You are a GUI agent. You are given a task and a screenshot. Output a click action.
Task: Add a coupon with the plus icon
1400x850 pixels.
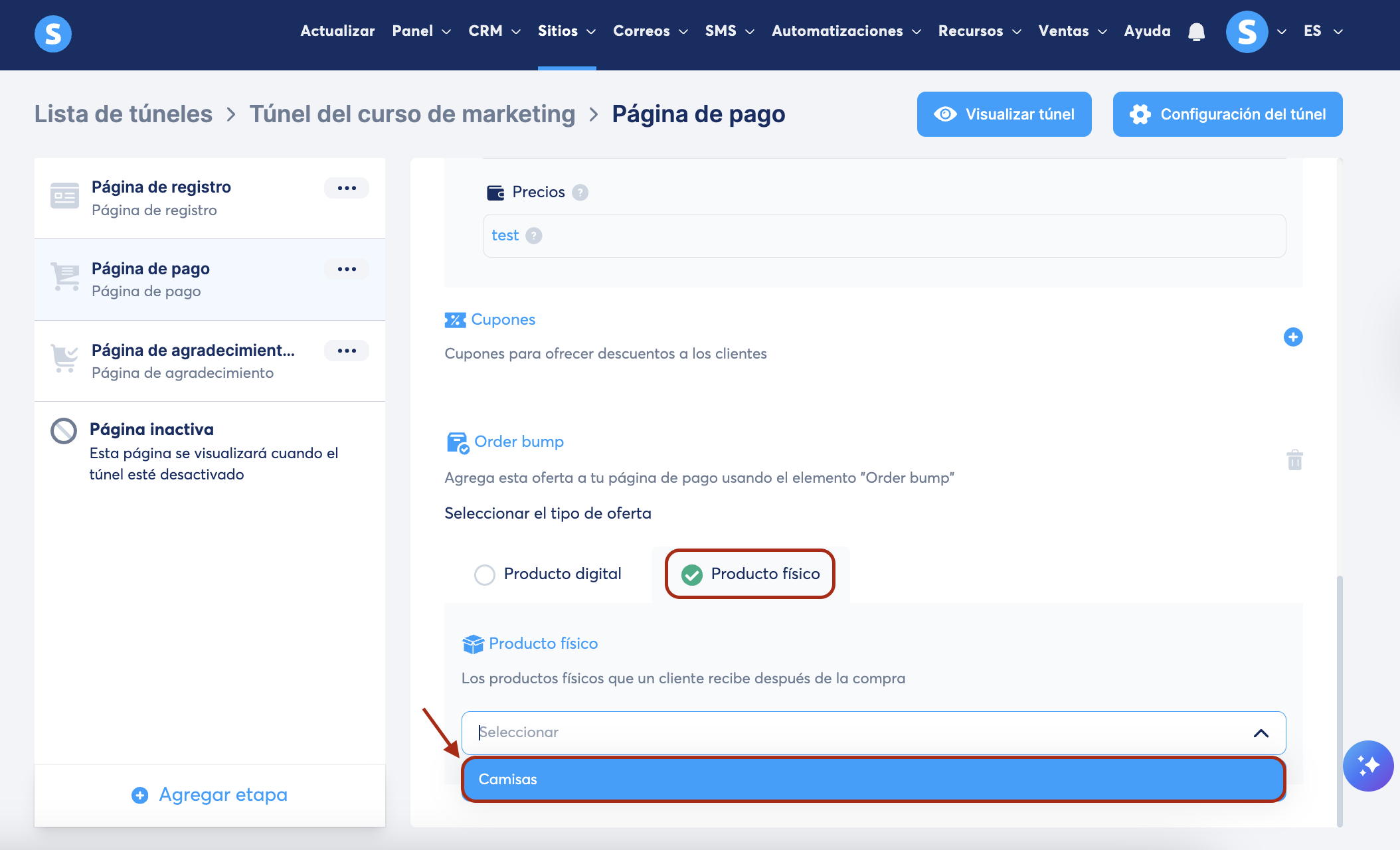(1292, 337)
